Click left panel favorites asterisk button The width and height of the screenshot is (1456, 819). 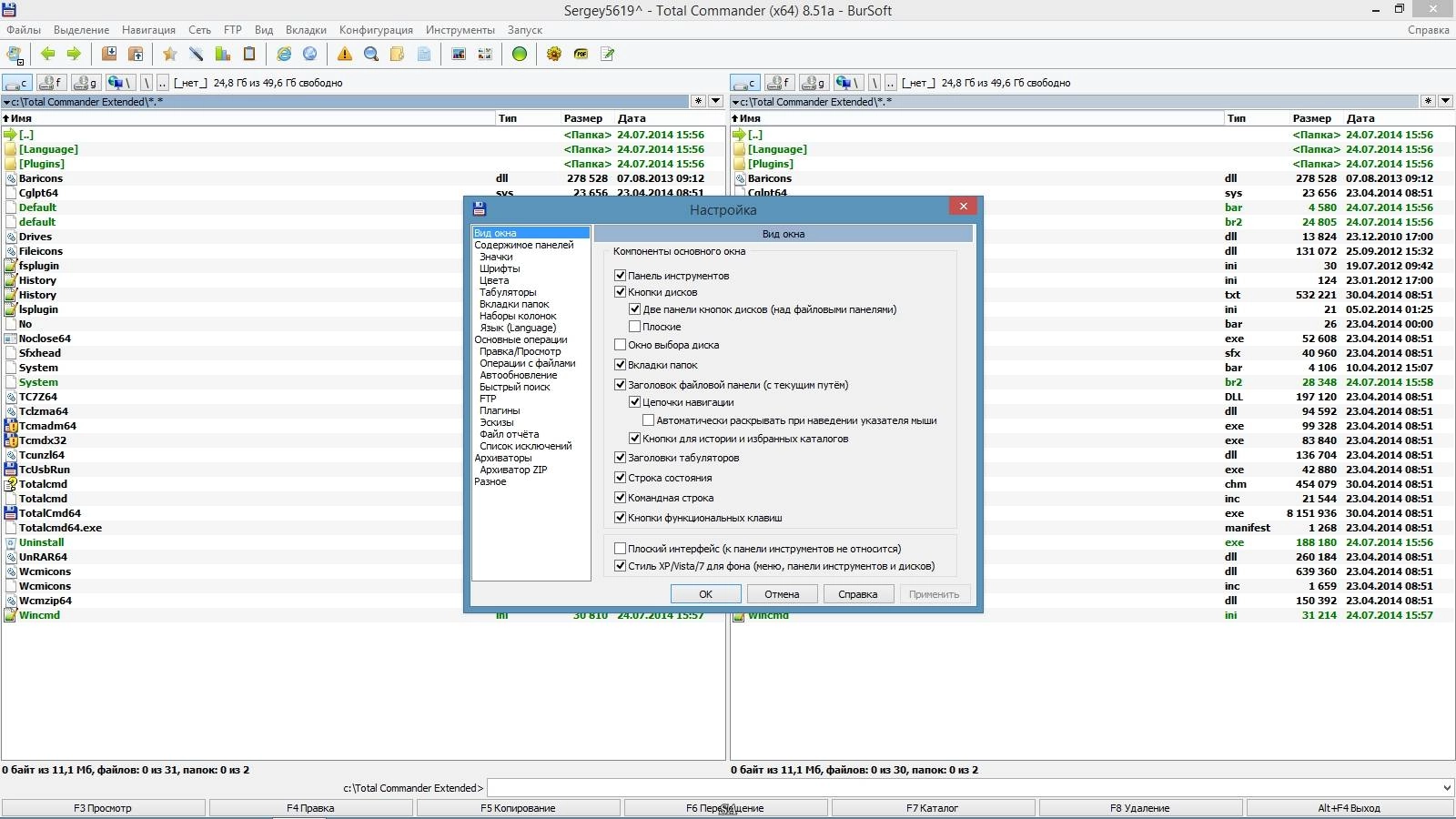pos(698,102)
